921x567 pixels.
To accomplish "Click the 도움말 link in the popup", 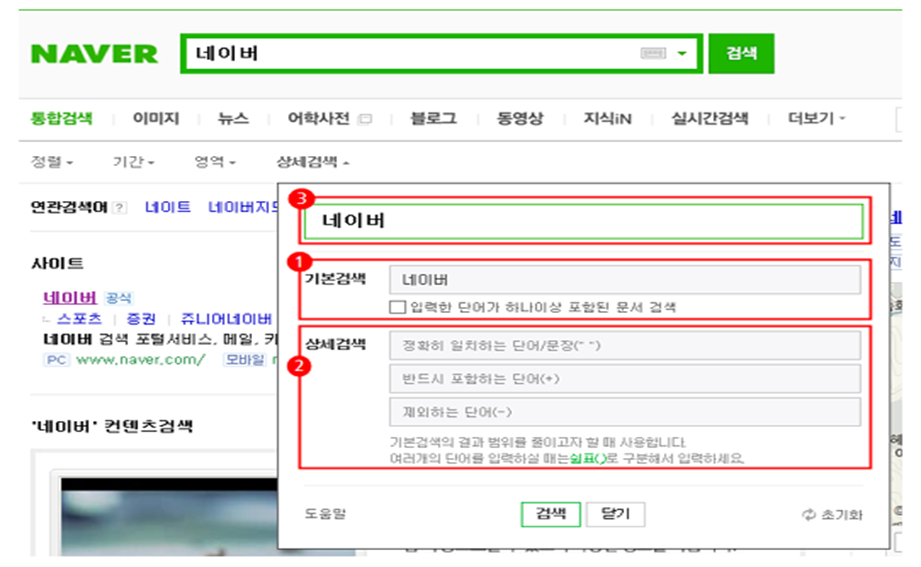I will pos(325,514).
